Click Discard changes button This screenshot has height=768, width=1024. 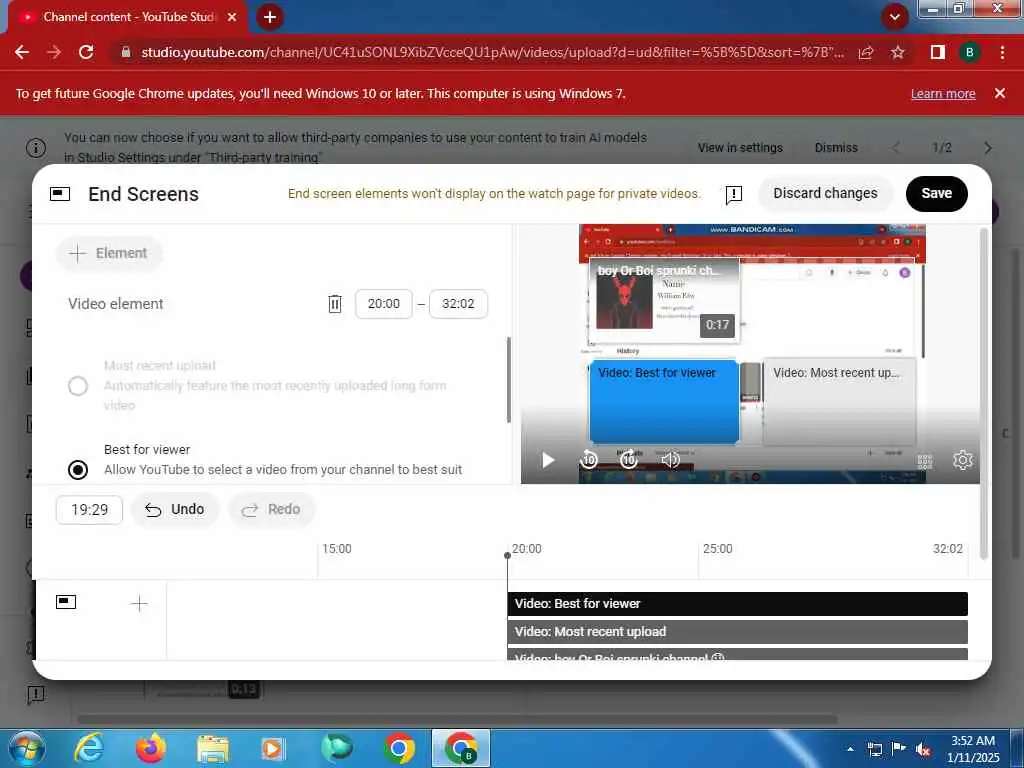825,193
